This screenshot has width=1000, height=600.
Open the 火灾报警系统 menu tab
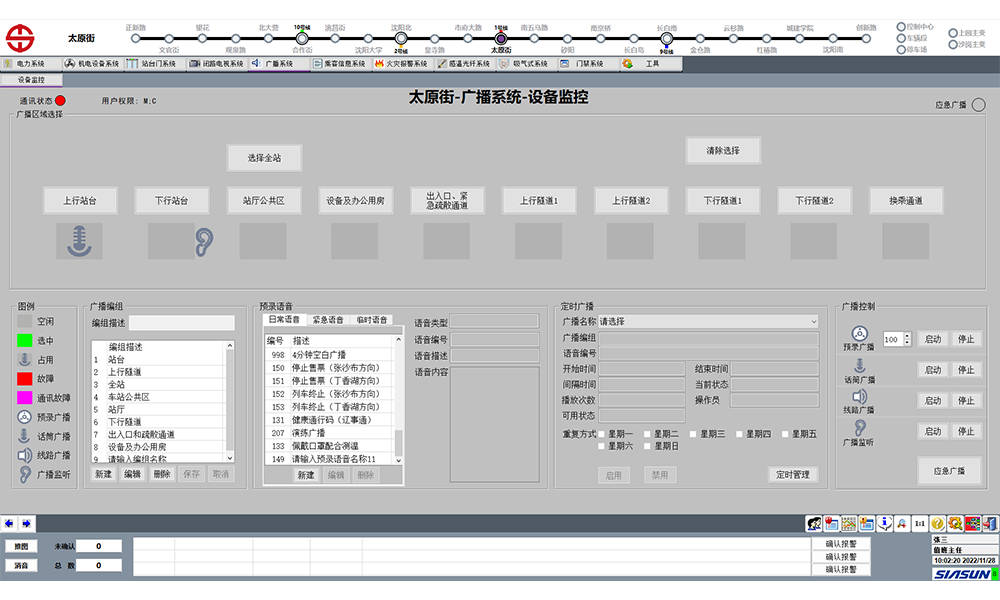pyautogui.click(x=400, y=63)
